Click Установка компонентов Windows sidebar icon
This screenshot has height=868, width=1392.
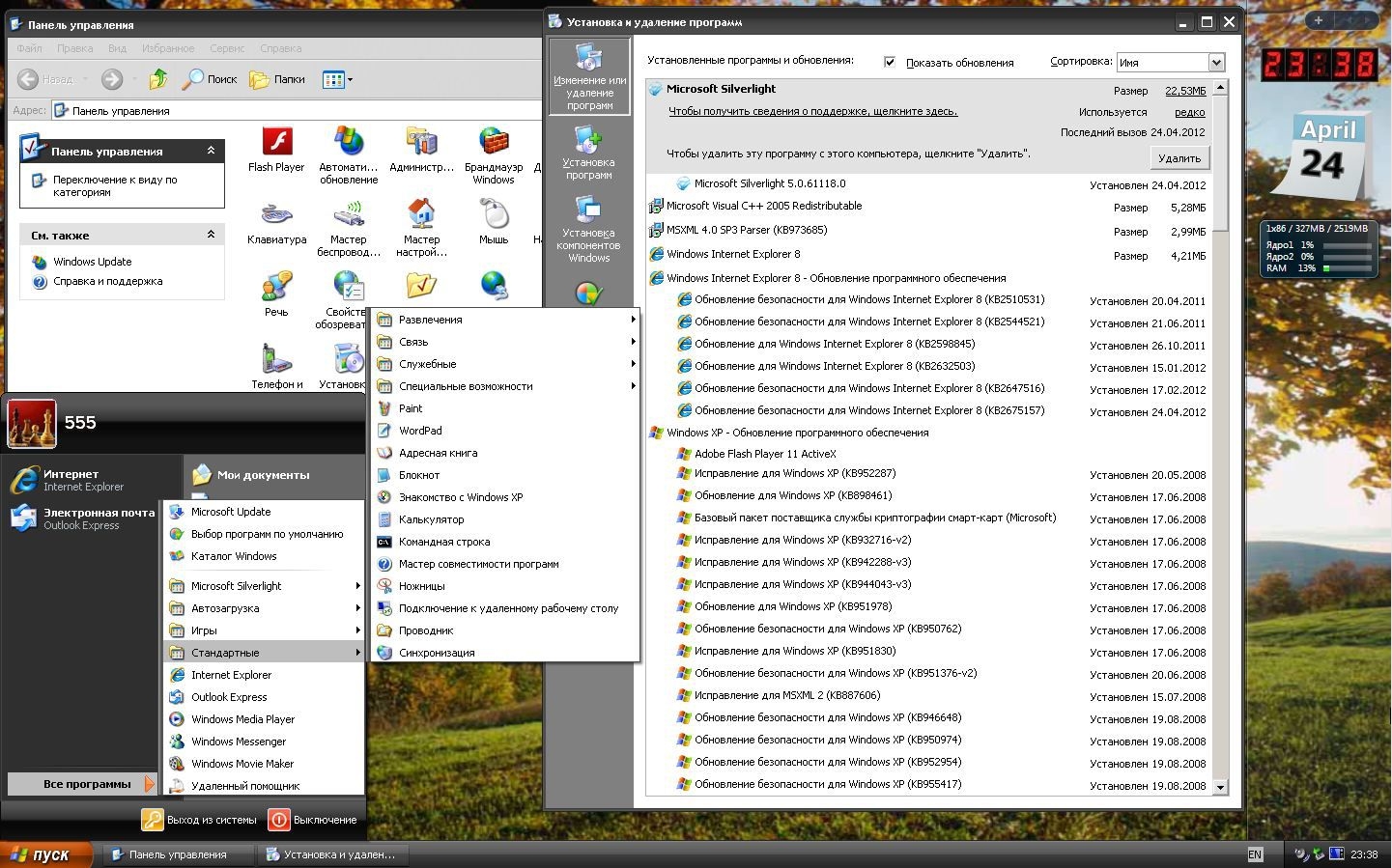pyautogui.click(x=588, y=229)
